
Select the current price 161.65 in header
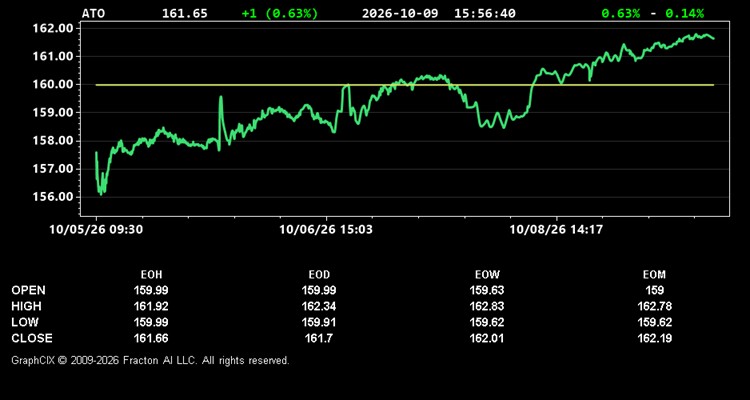(x=185, y=13)
